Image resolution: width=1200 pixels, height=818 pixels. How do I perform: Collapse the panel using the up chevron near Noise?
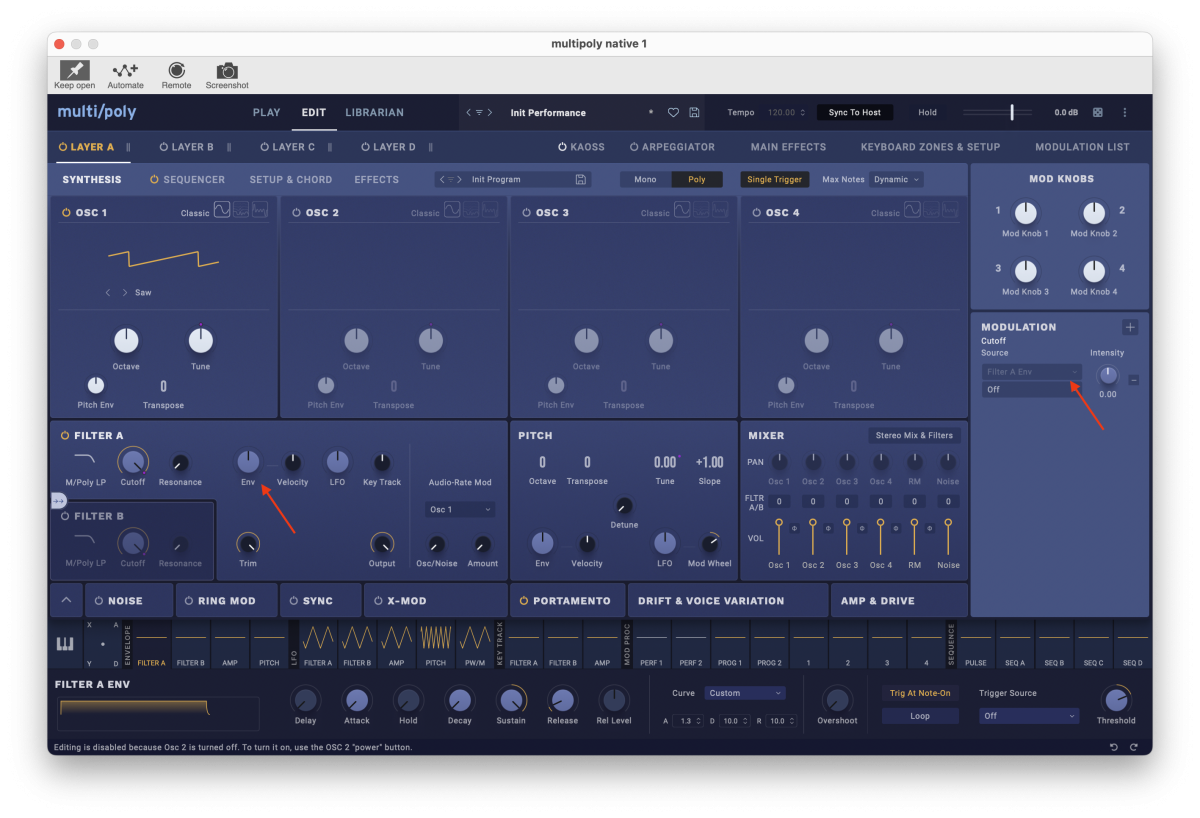tap(65, 601)
